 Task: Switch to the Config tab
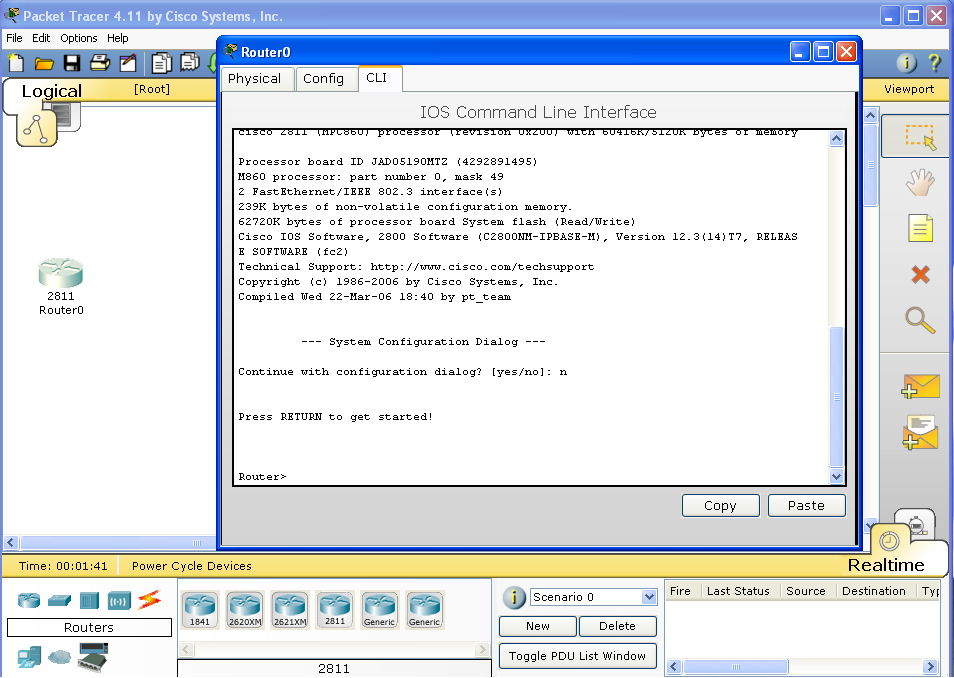pos(325,79)
